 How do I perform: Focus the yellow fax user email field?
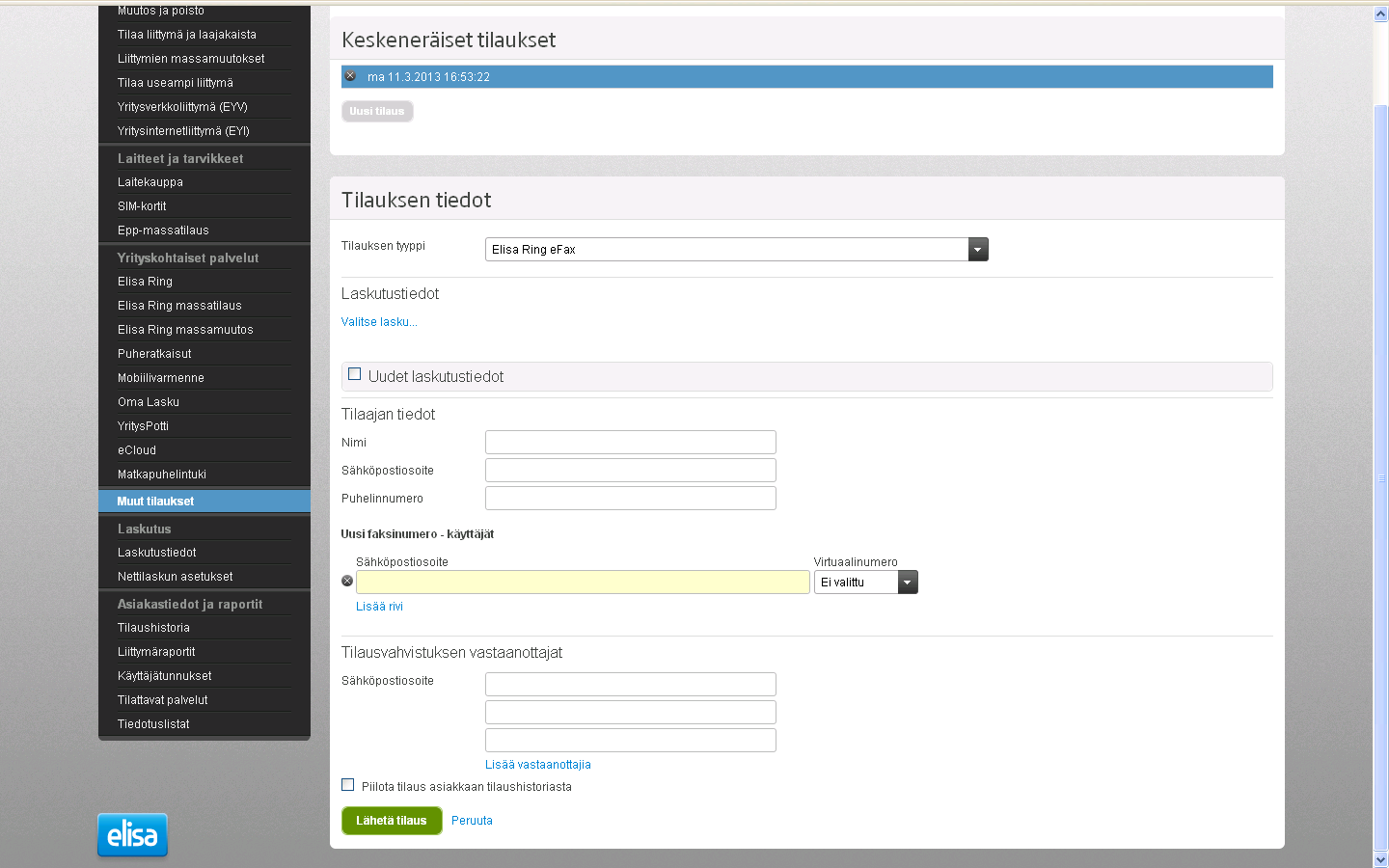(x=583, y=582)
